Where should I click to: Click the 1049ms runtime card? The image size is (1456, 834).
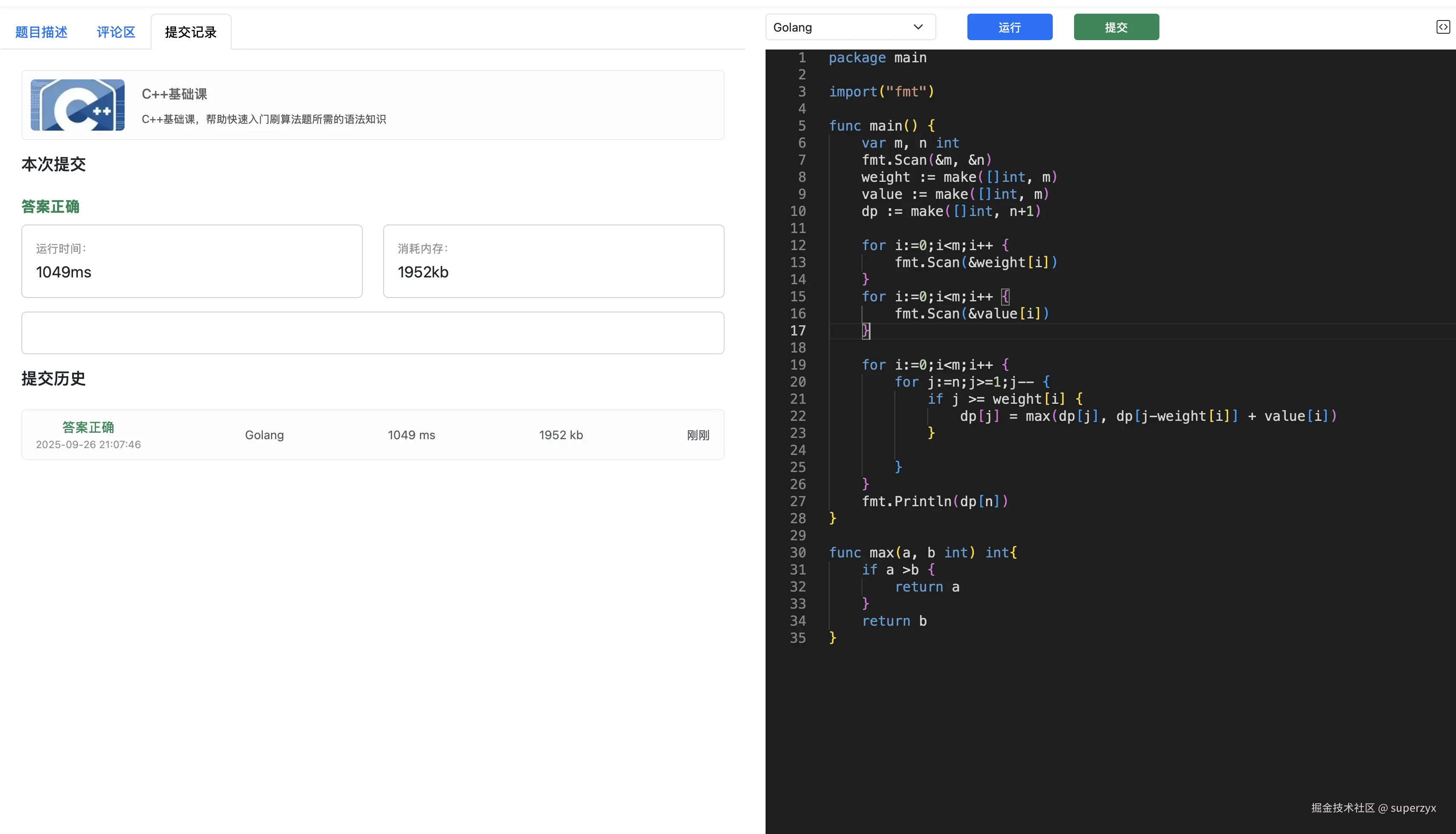tap(192, 261)
